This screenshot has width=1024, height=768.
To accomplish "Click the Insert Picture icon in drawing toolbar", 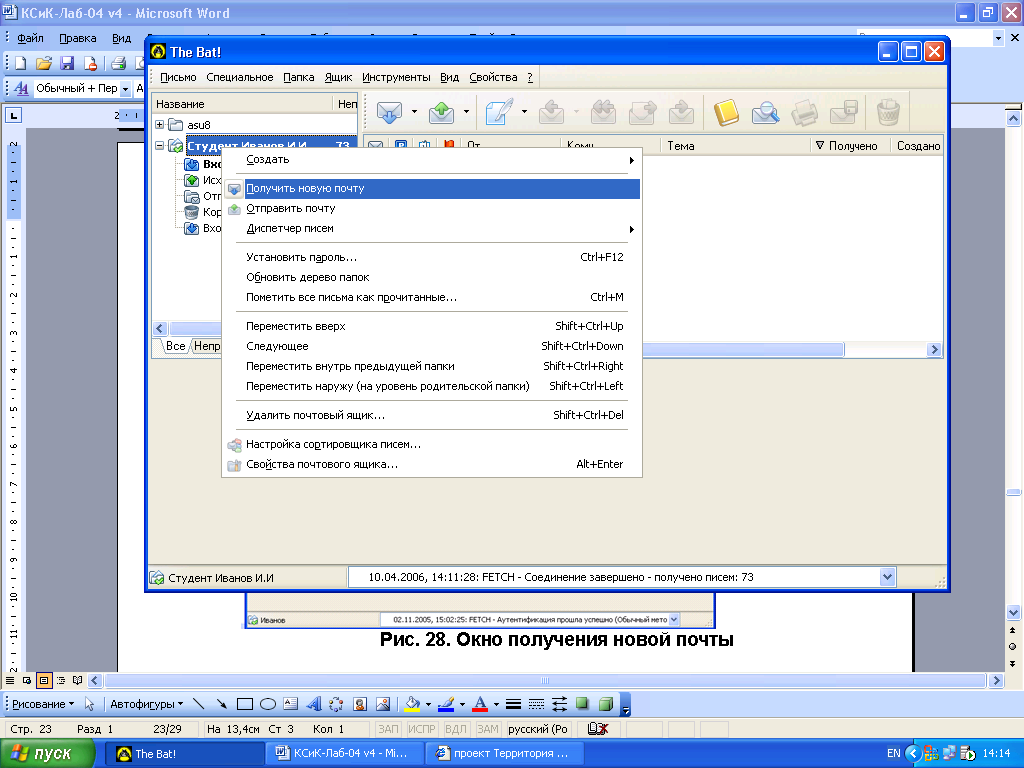I will click(383, 704).
